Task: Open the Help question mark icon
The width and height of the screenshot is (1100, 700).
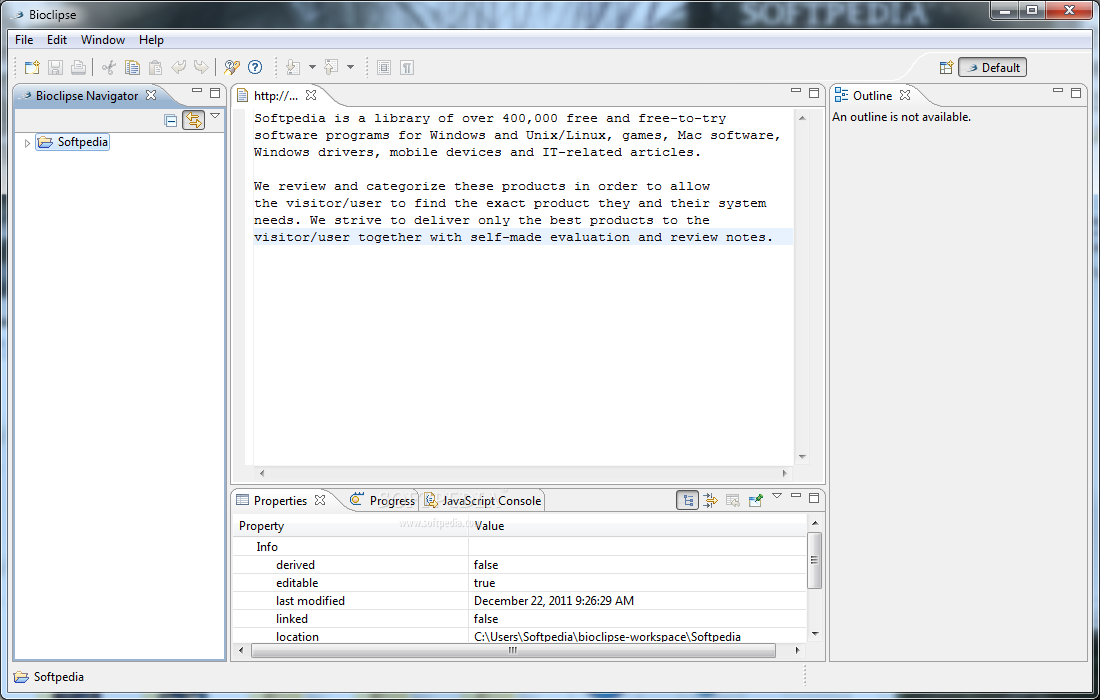Action: 255,67
